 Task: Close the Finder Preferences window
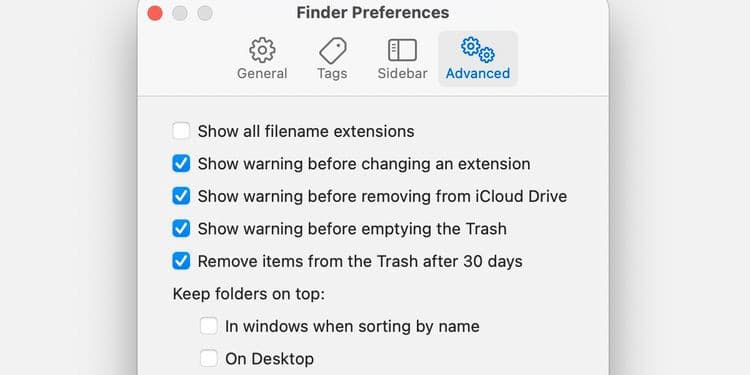155,13
